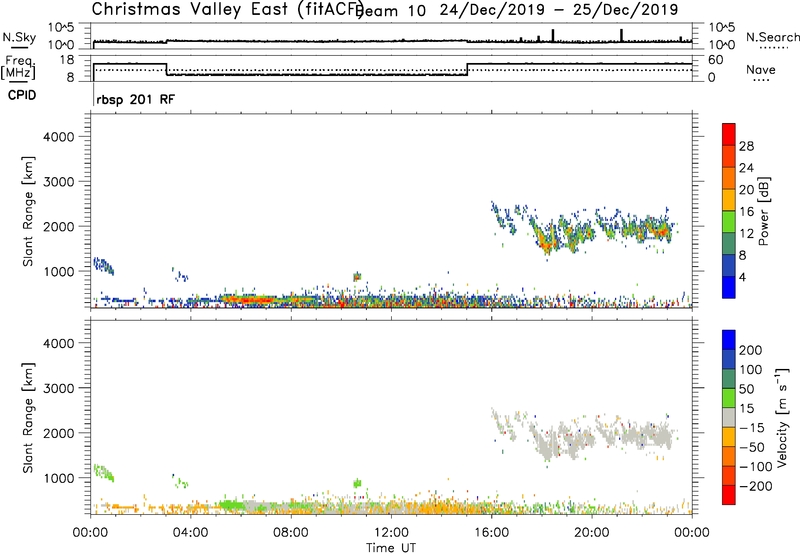Click the '16:00' time axis tick label
The width and height of the screenshot is (800, 554).
pyautogui.click(x=491, y=533)
